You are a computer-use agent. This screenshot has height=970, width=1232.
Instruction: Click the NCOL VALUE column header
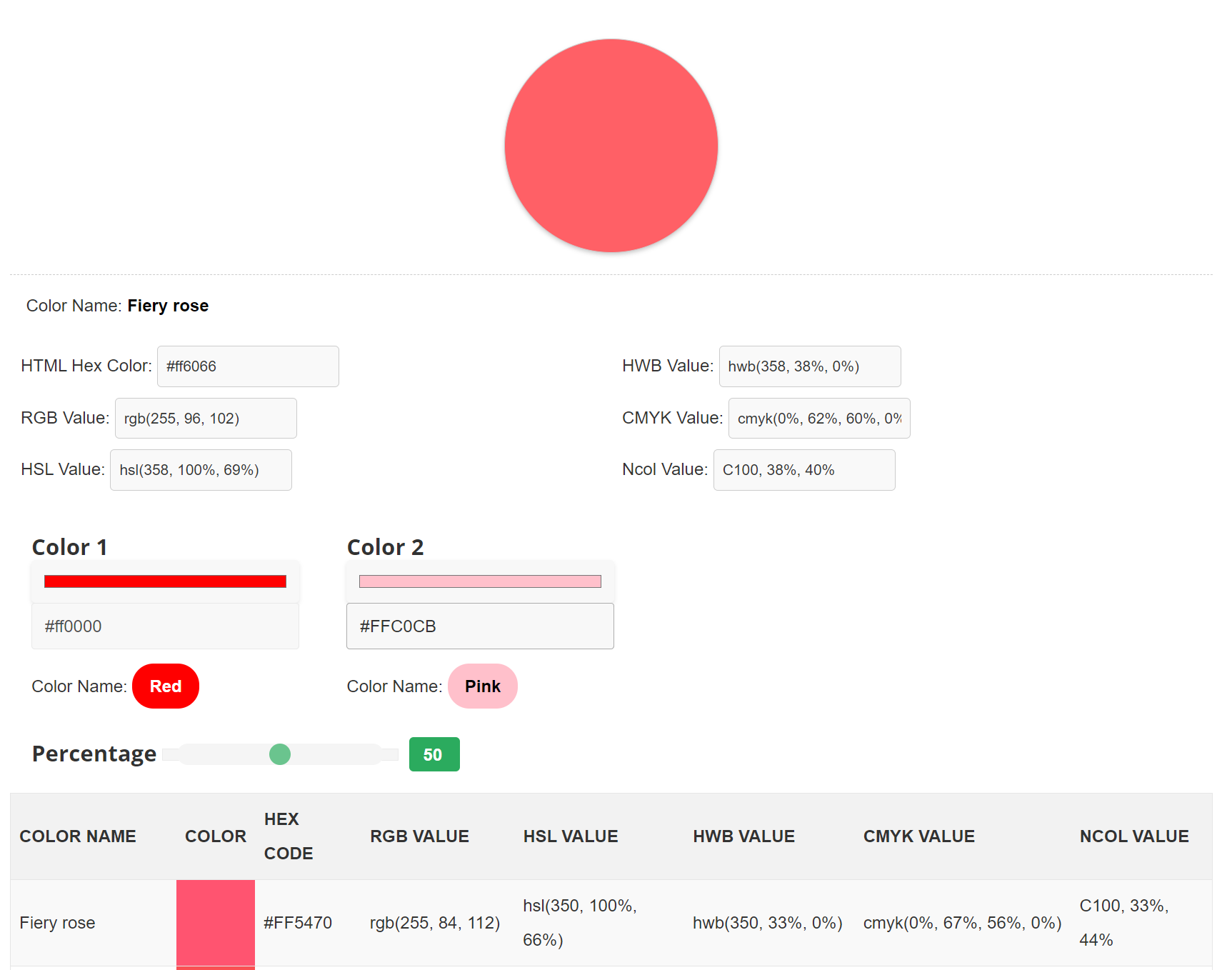(1134, 836)
